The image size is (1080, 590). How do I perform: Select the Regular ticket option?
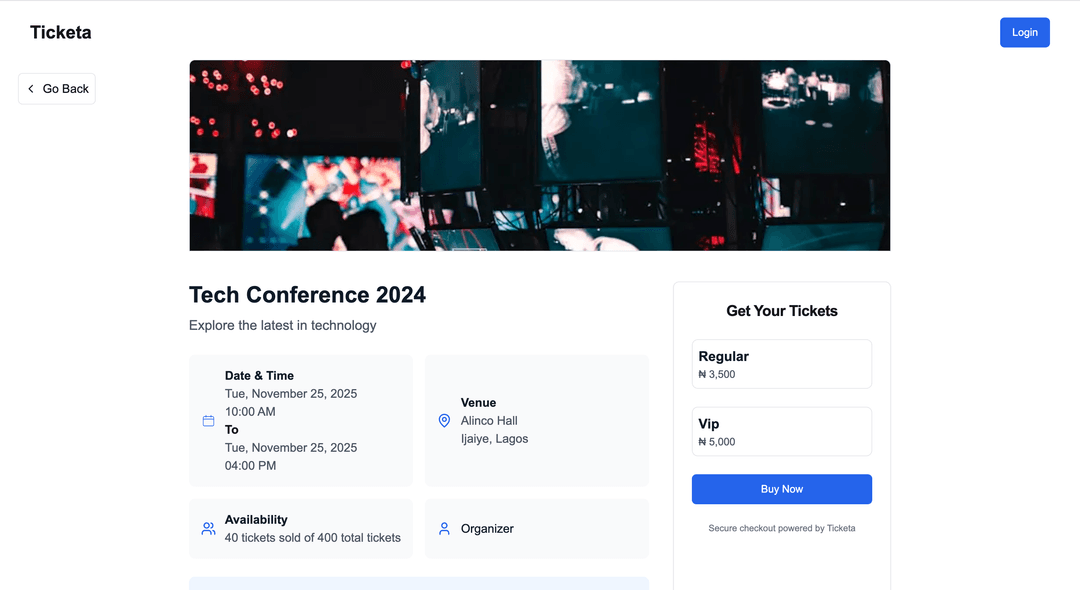point(781,364)
